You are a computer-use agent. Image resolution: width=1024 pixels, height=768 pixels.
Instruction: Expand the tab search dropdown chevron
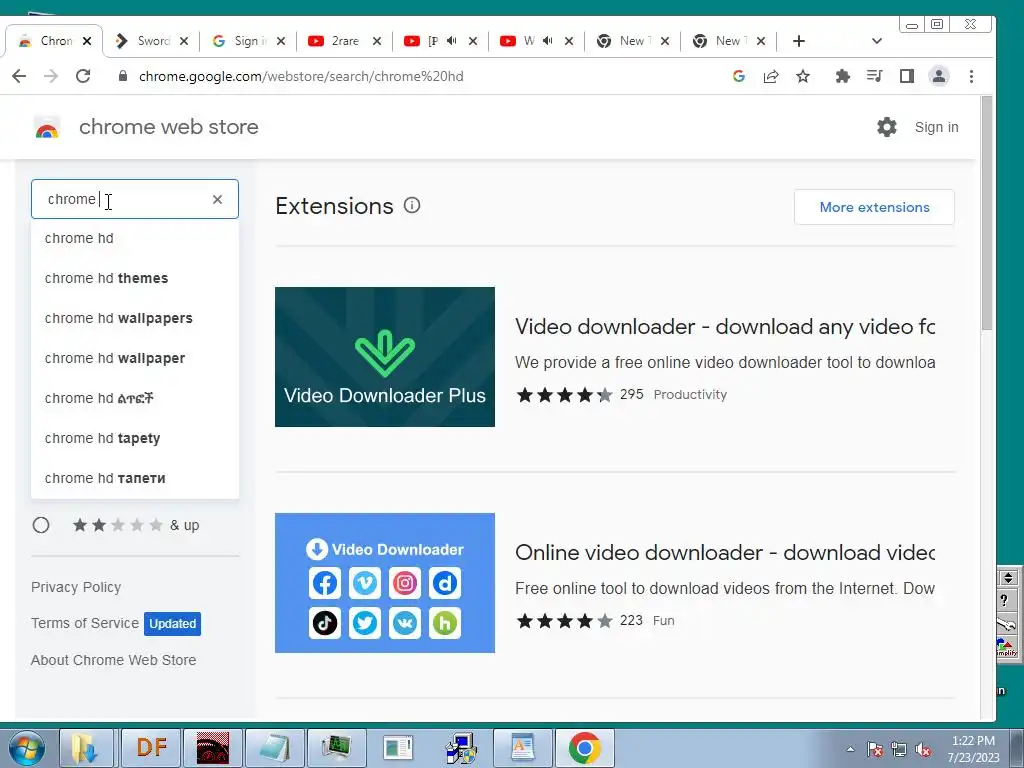[x=876, y=41]
